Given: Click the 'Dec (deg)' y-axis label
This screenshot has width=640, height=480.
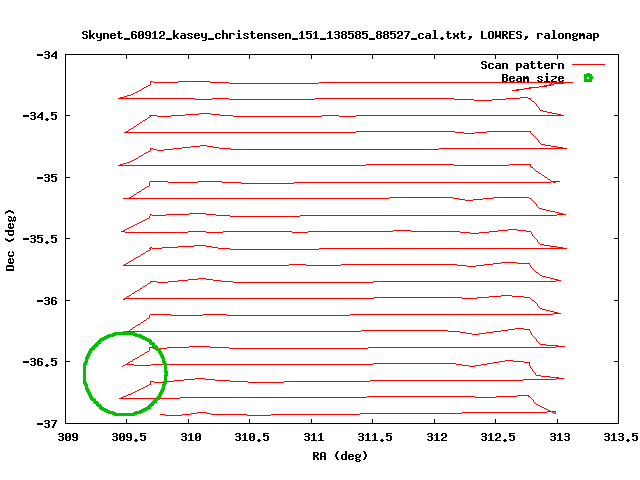Looking at the screenshot, I should tap(10, 240).
